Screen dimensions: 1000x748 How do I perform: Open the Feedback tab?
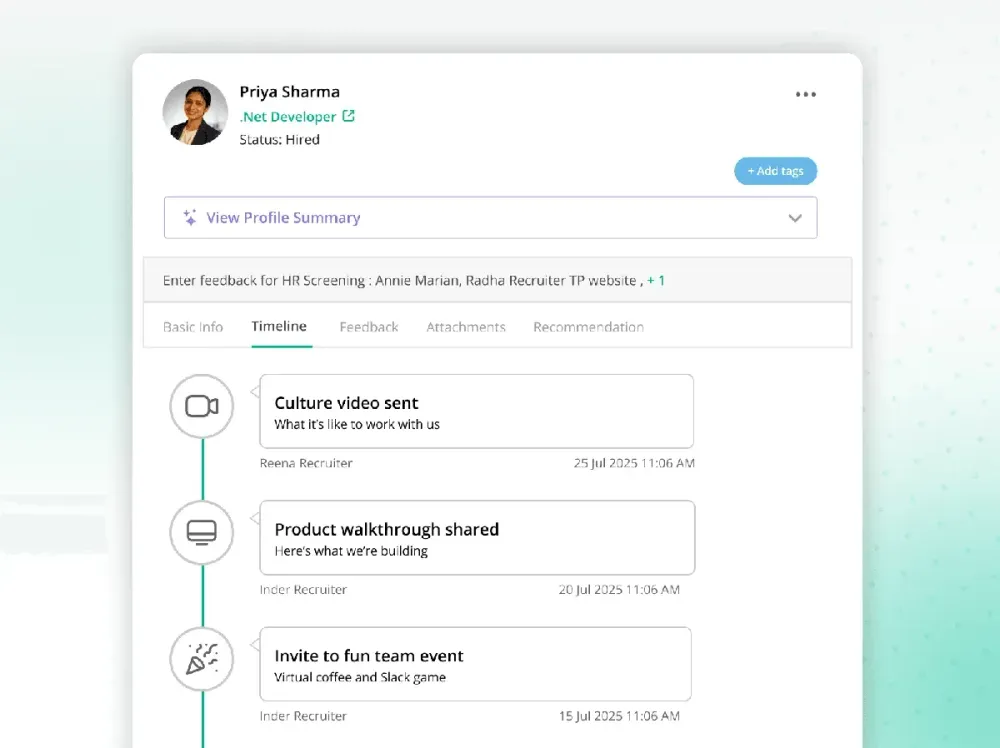pyautogui.click(x=369, y=327)
